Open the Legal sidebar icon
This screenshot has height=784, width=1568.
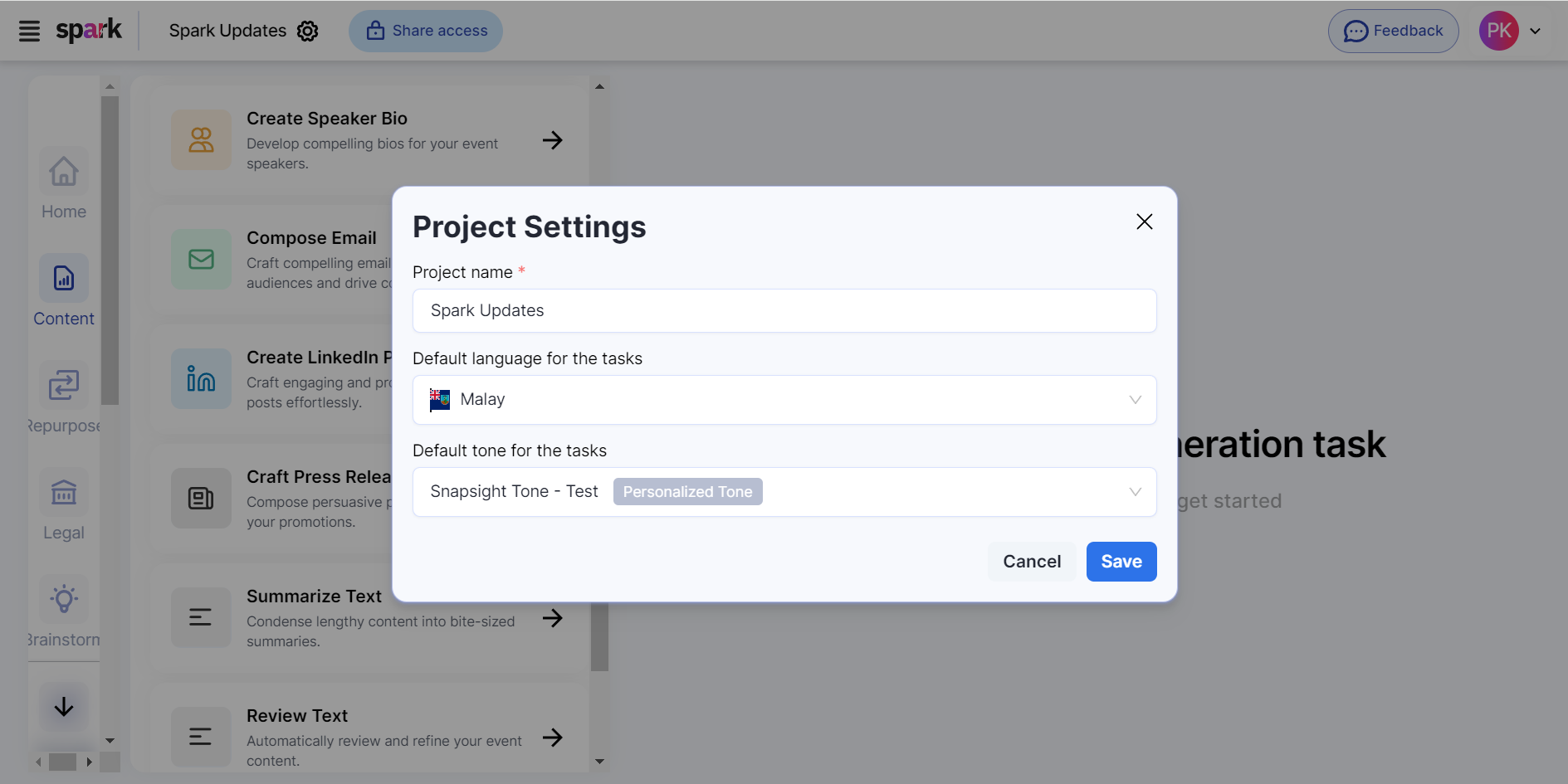pos(64,493)
